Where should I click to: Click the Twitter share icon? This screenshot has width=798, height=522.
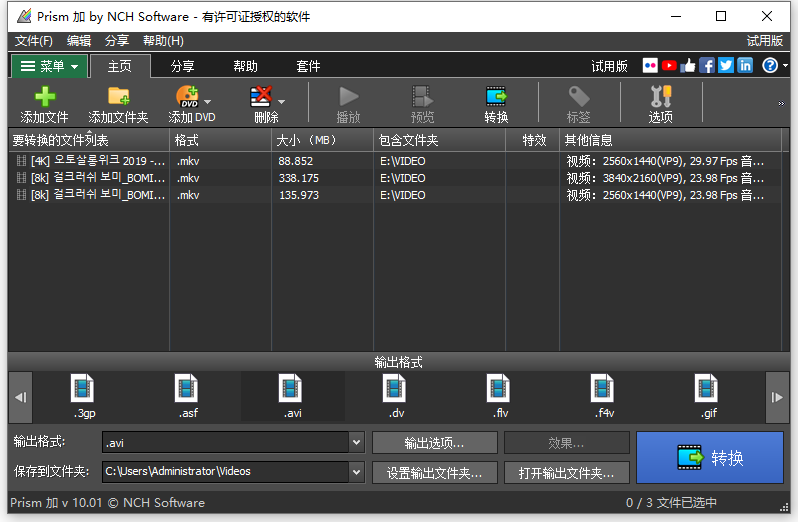tap(726, 66)
